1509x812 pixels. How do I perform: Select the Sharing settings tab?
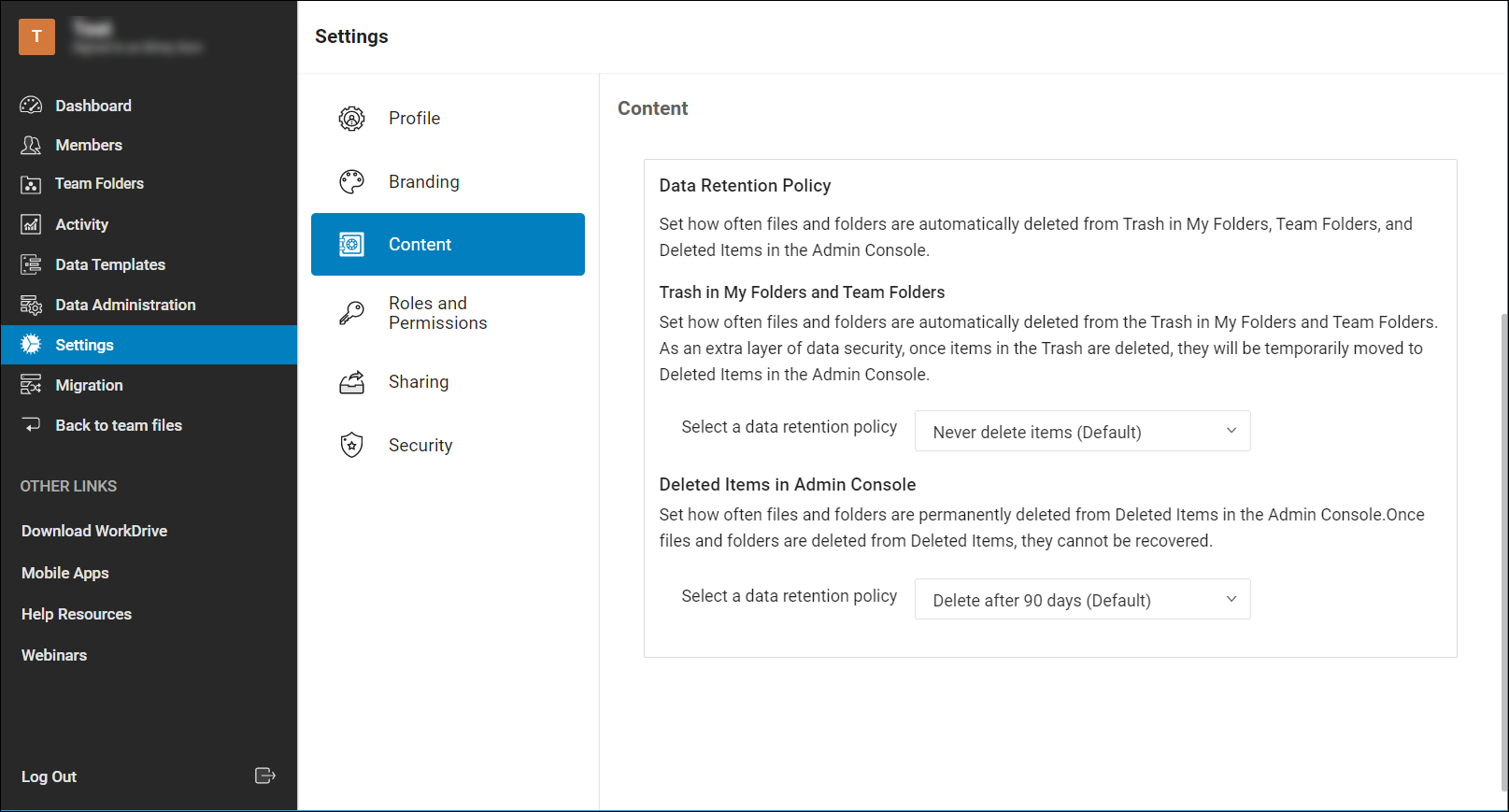coord(419,382)
